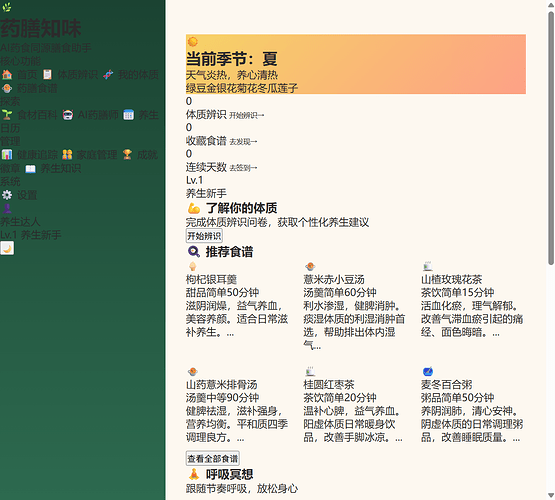This screenshot has height=500, width=555.
Task: Click the 天气炎热，养心清热 text
Action: (232, 75)
